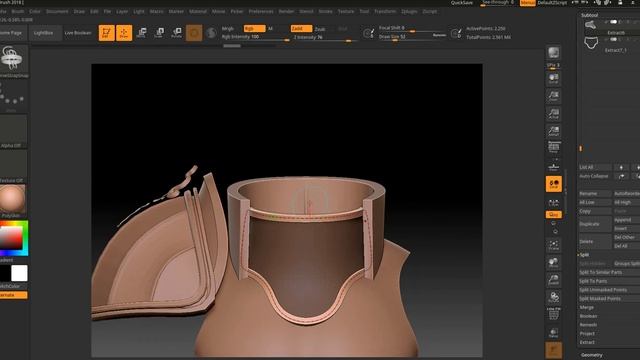The height and width of the screenshot is (360, 640).
Task: Expand the Extract section
Action: tap(587, 342)
